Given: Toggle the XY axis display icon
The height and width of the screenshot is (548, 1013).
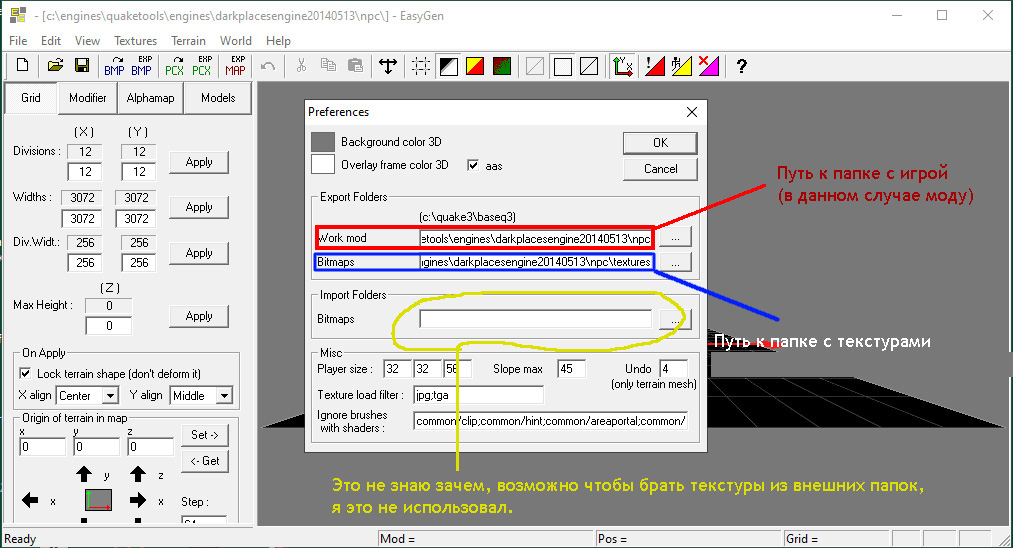Looking at the screenshot, I should 623,66.
